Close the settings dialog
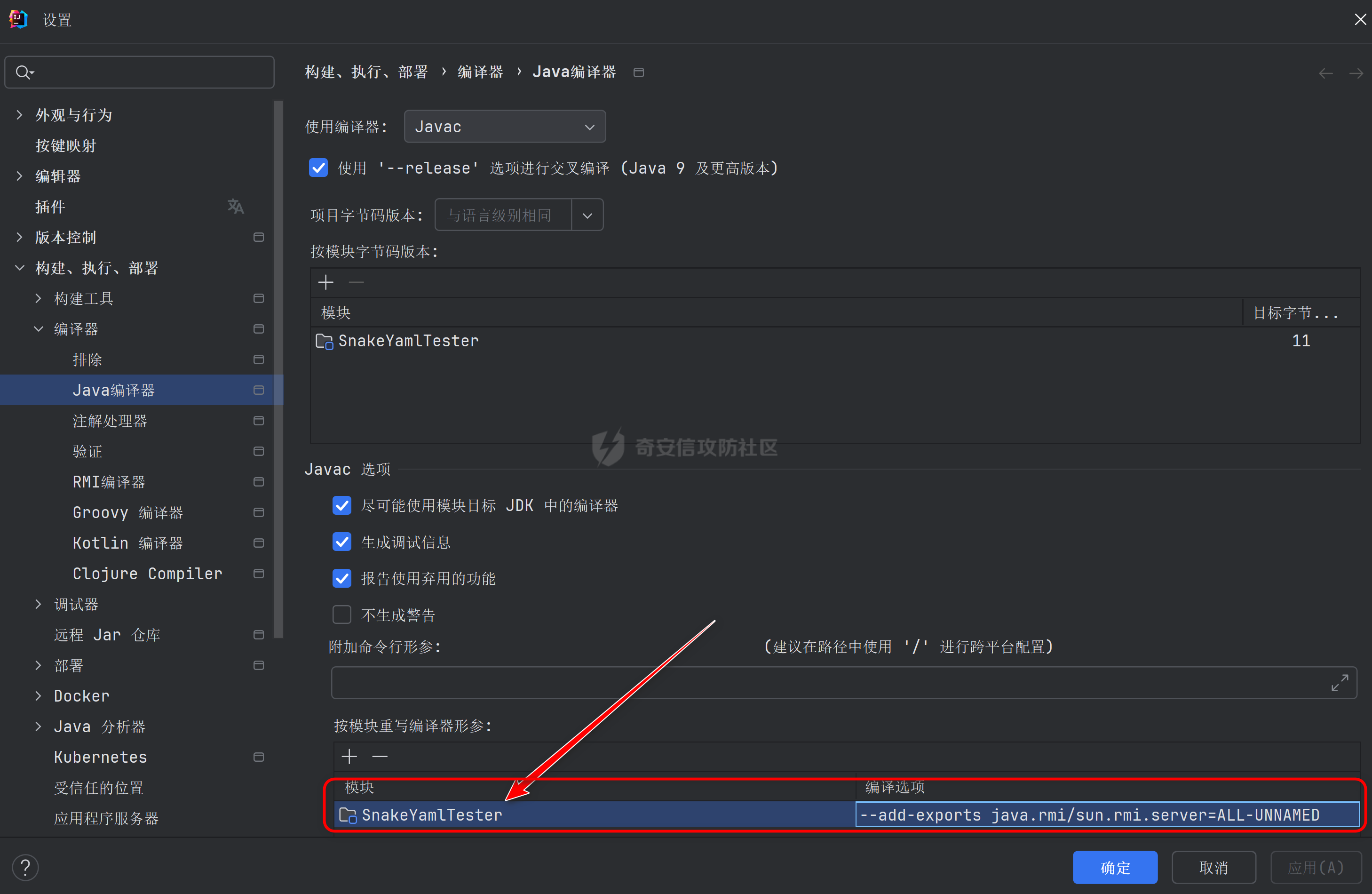Viewport: 1372px width, 894px height. click(x=1360, y=20)
